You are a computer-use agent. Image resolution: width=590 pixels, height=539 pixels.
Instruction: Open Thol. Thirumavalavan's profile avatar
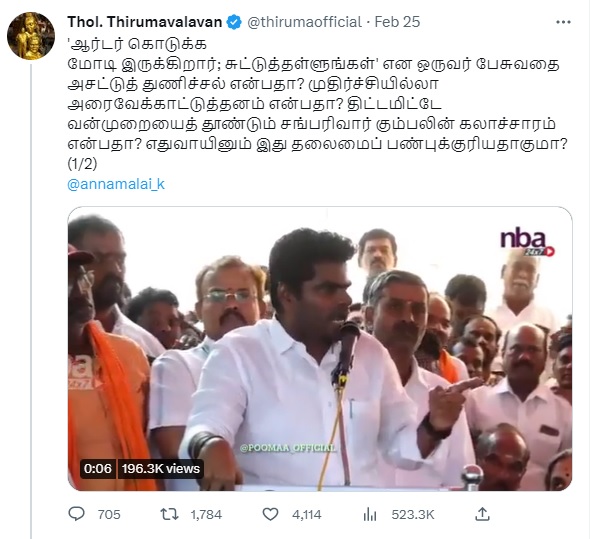[x=31, y=36]
